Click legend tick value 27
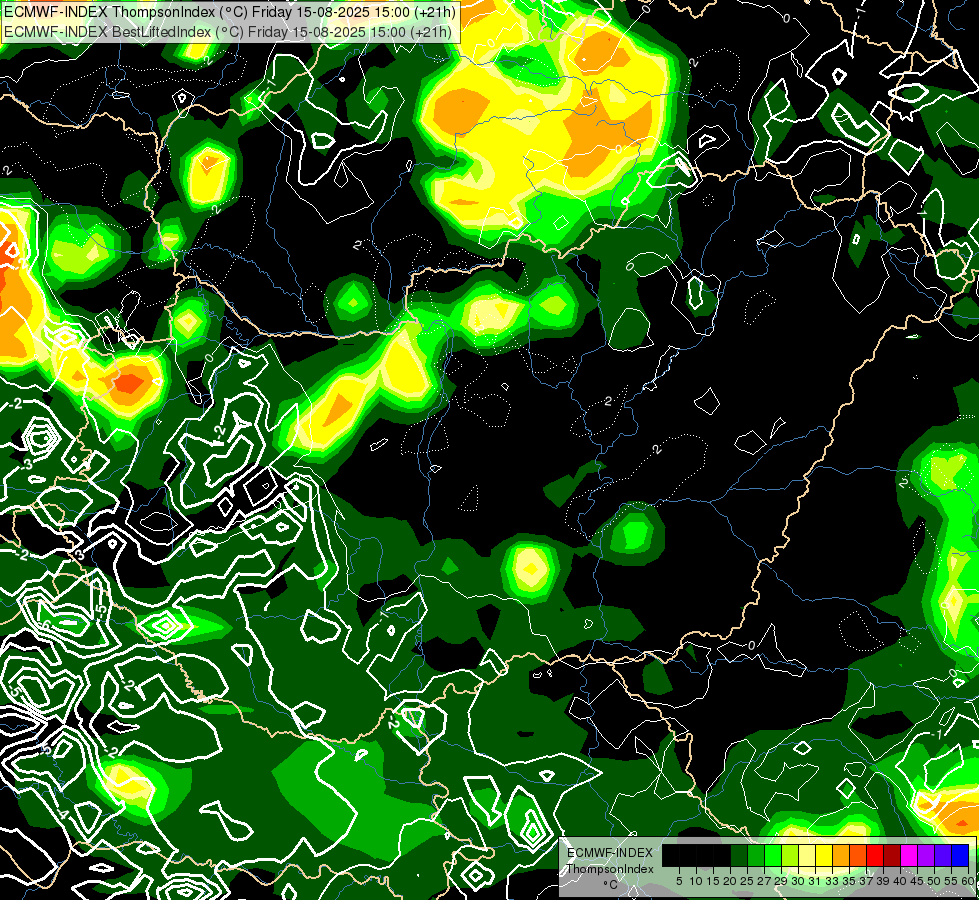Image resolution: width=979 pixels, height=900 pixels. tap(765, 881)
